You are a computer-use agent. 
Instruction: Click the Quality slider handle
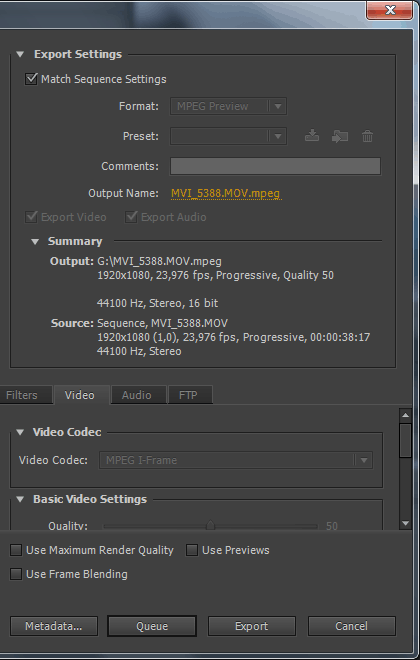[210, 525]
